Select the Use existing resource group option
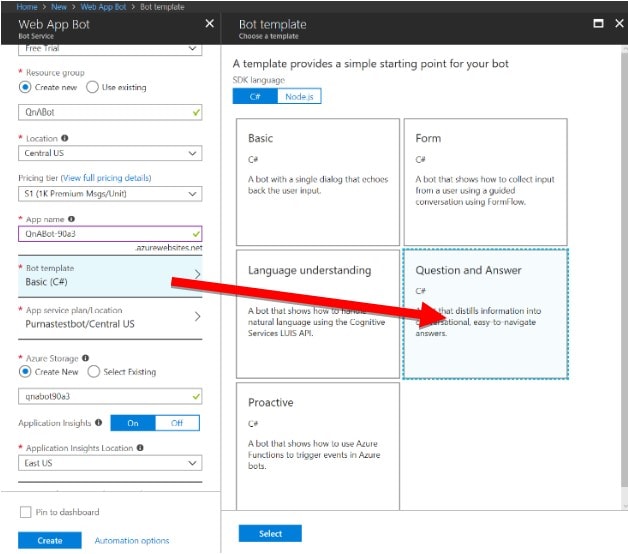The width and height of the screenshot is (628, 554). click(93, 87)
